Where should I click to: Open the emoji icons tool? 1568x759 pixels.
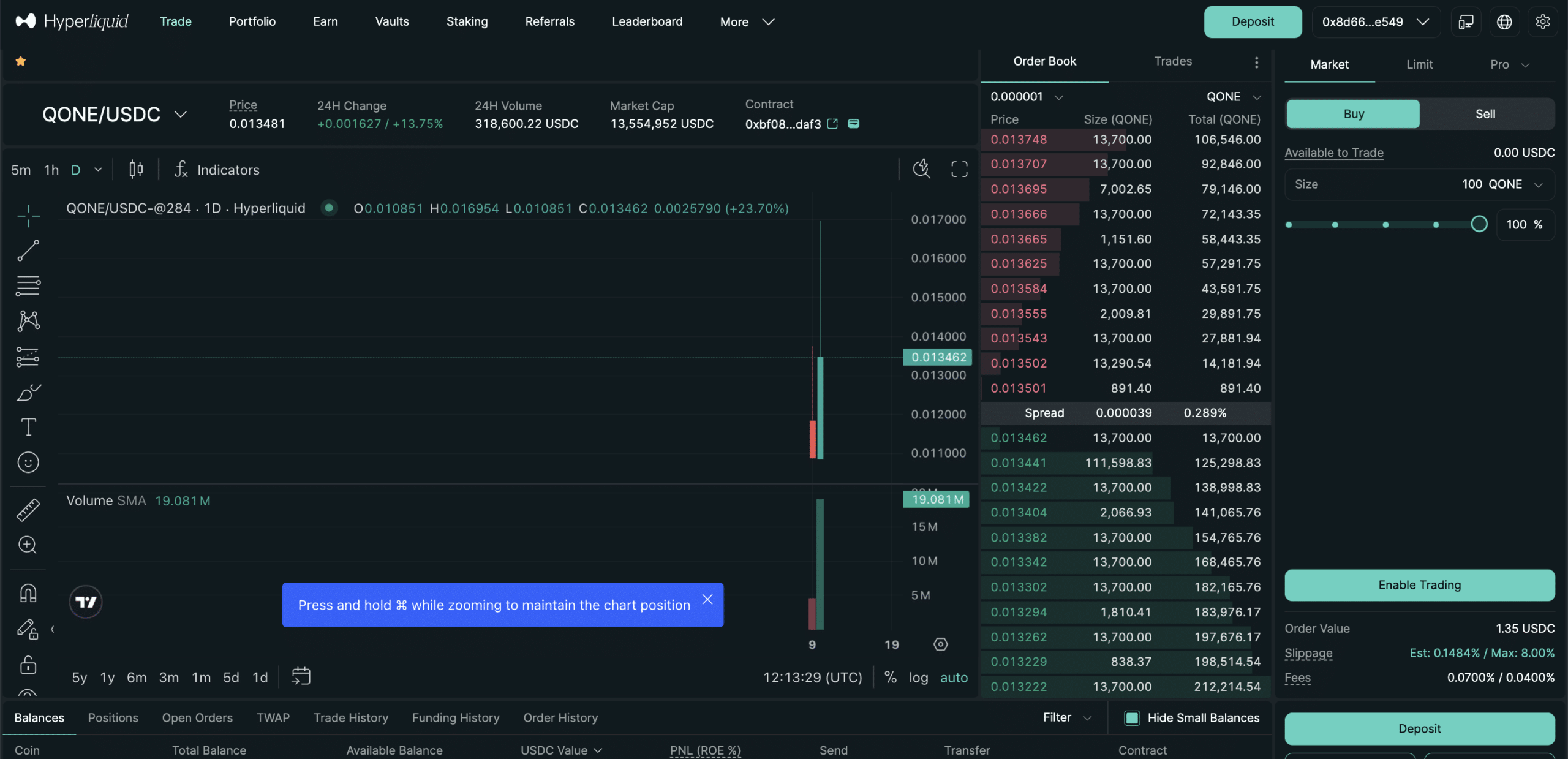(28, 462)
